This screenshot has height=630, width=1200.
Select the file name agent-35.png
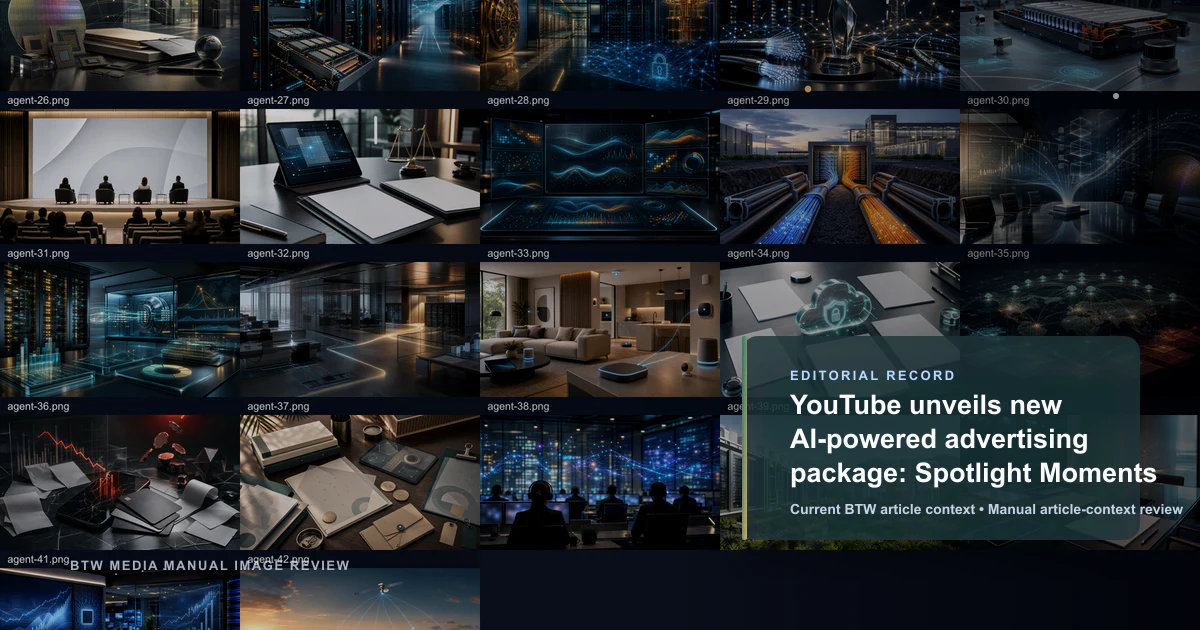click(998, 253)
